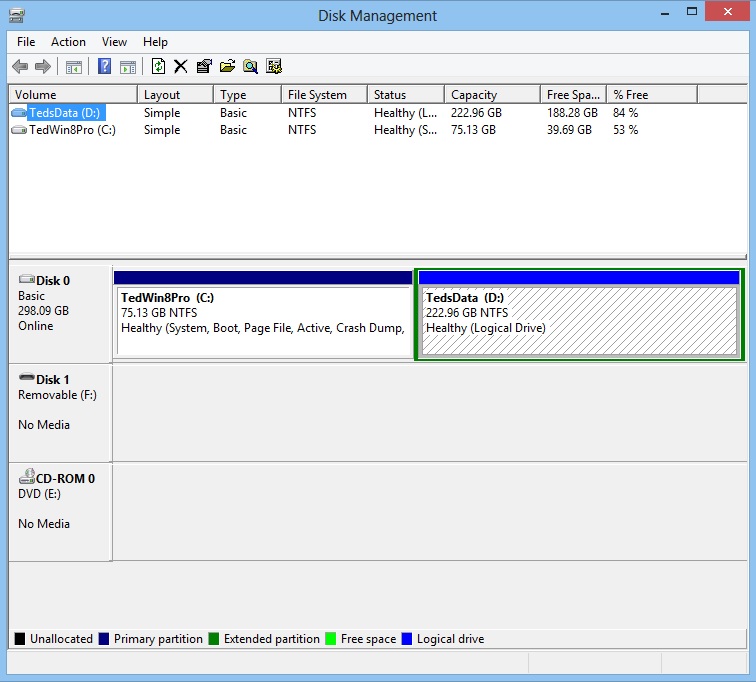
Task: Open the File menu
Action: coord(26,42)
